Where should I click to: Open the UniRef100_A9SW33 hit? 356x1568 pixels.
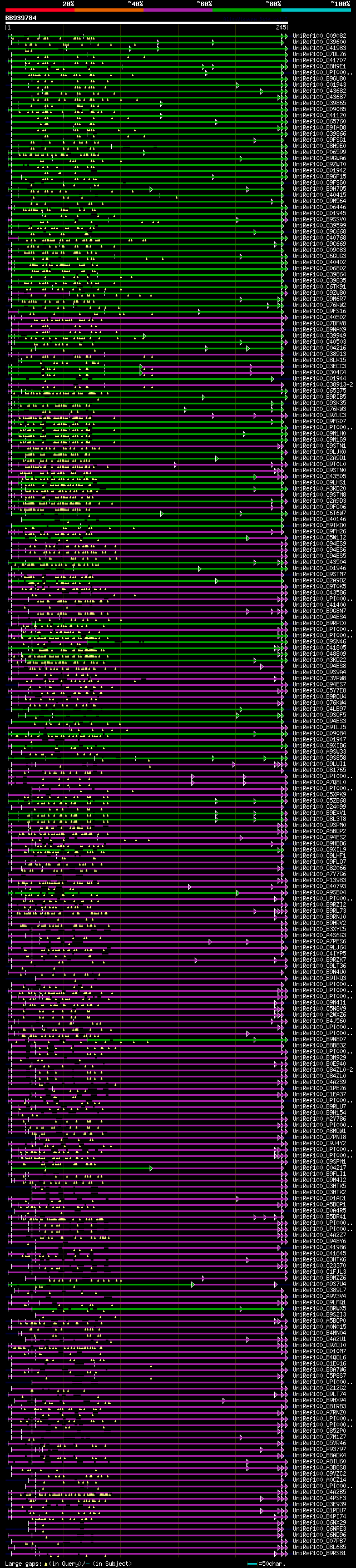pos(319,752)
